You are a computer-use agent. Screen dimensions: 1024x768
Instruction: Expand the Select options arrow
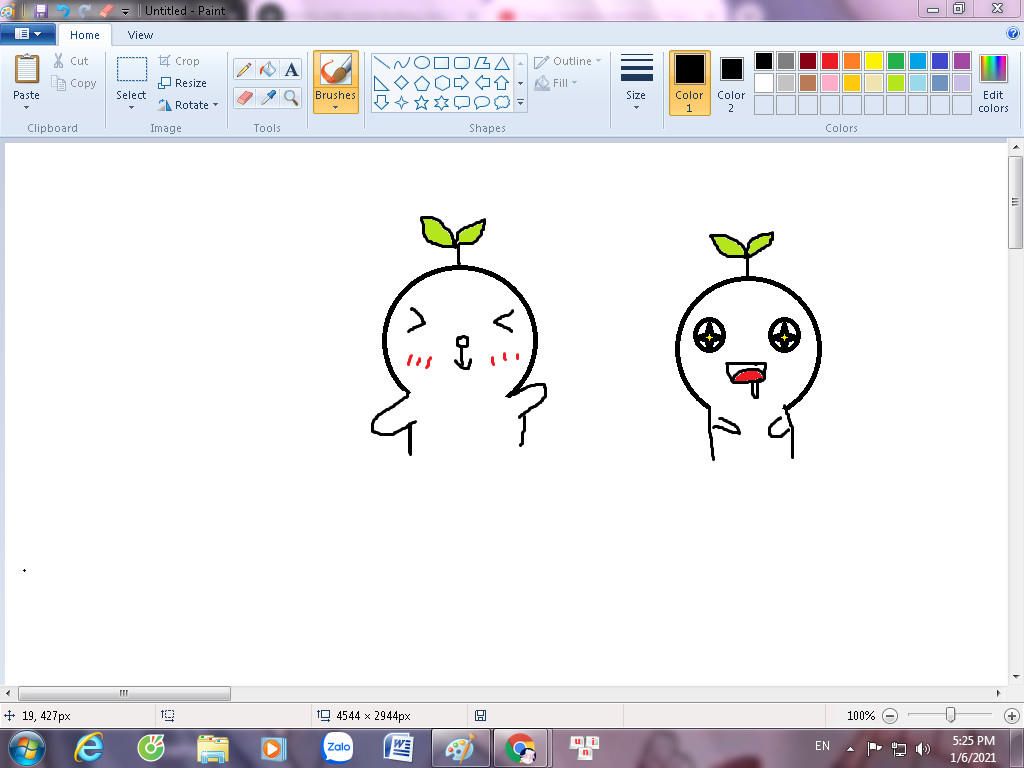[x=131, y=108]
